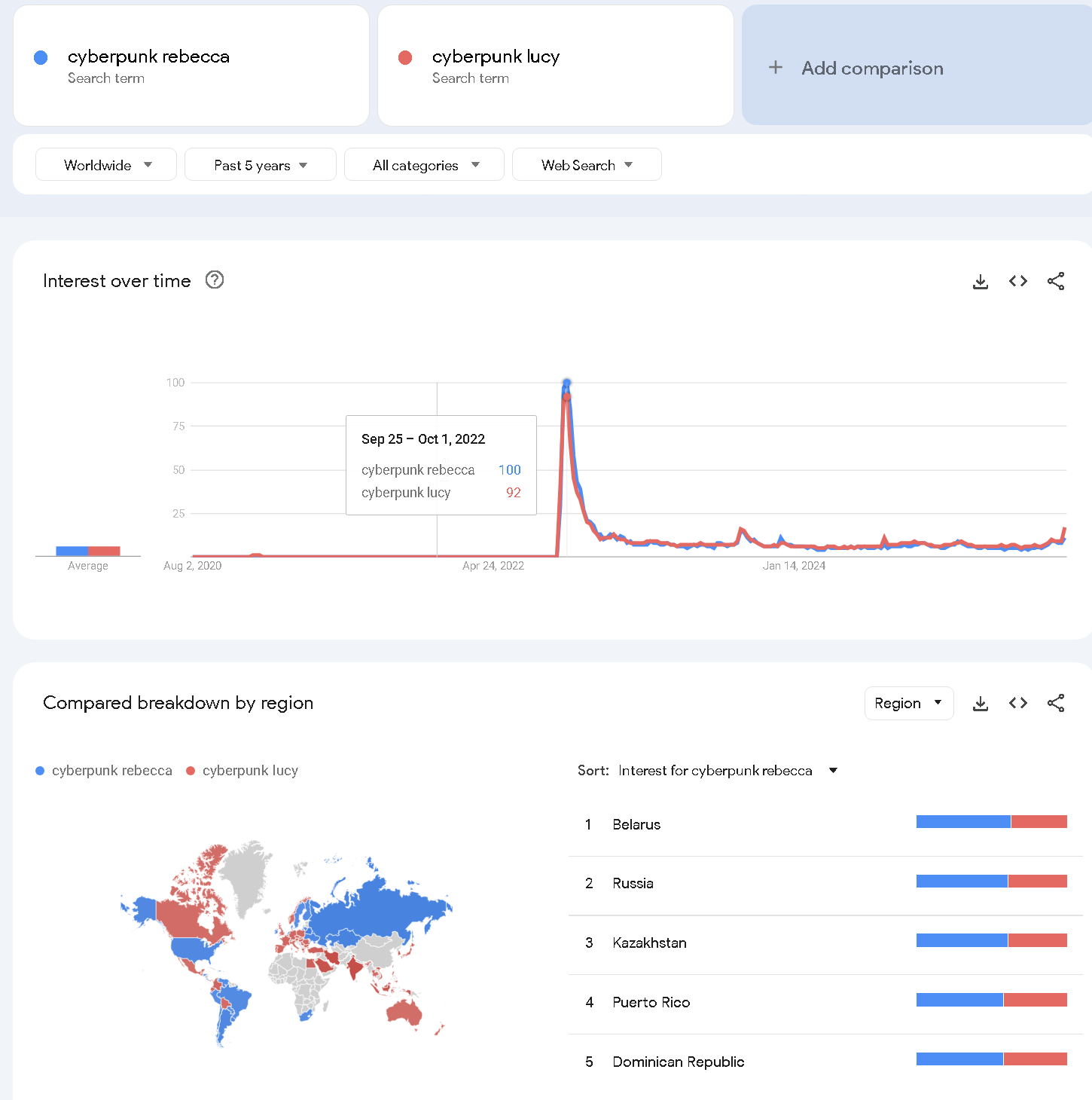The image size is (1092, 1100).
Task: Click the Average bar chart
Action: point(88,551)
